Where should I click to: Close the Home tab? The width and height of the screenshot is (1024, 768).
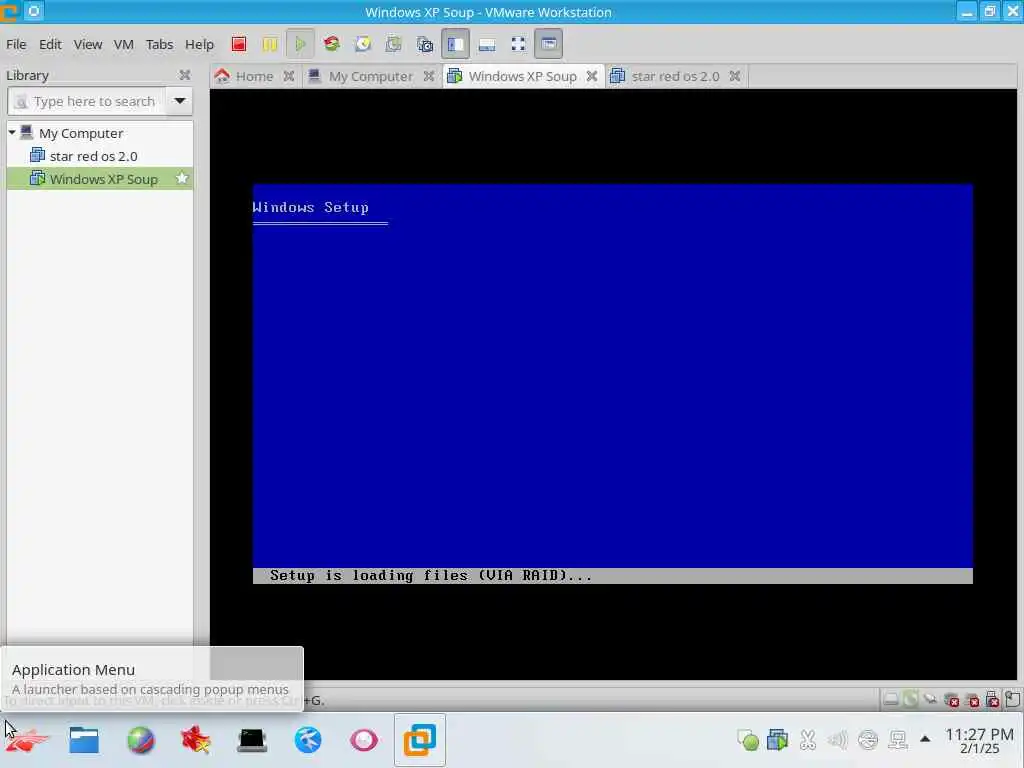[289, 76]
